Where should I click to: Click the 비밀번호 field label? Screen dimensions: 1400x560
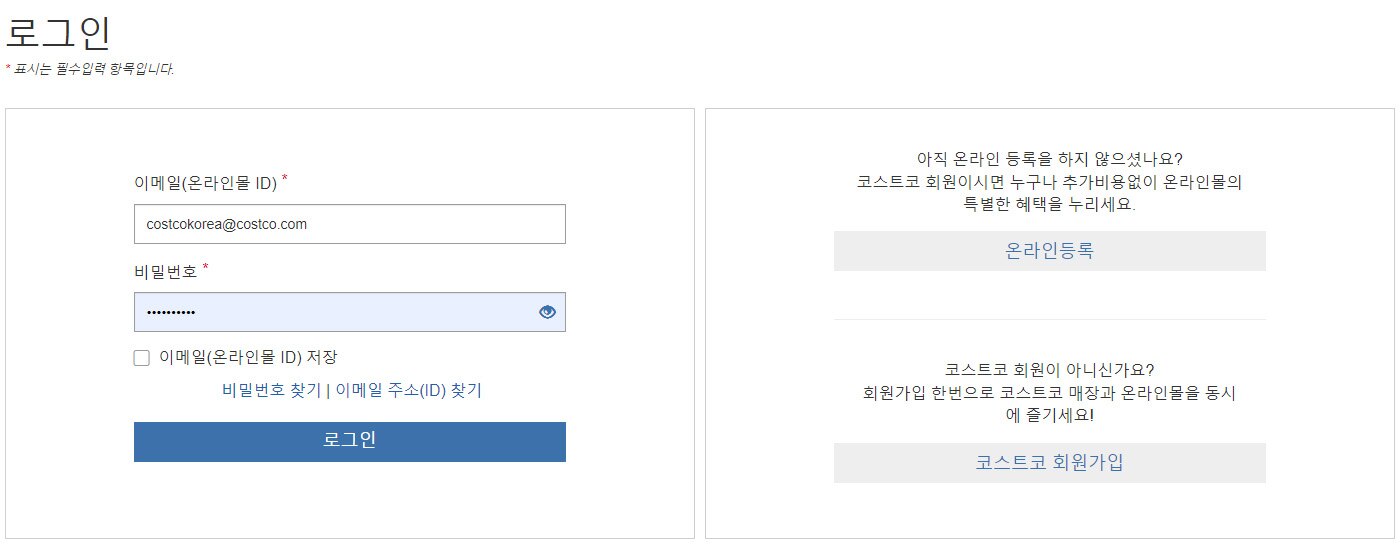166,271
